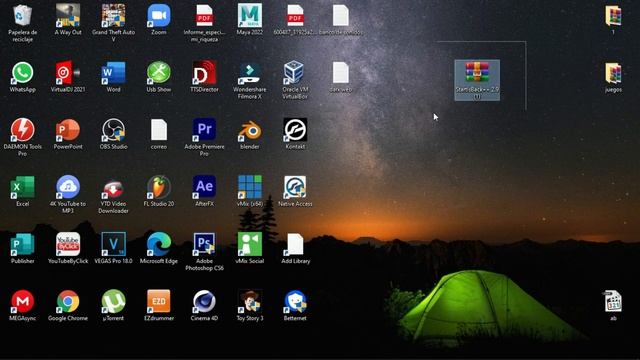Viewport: 640px width, 360px height.
Task: Launch EZdrummer shortcut
Action: click(x=159, y=301)
